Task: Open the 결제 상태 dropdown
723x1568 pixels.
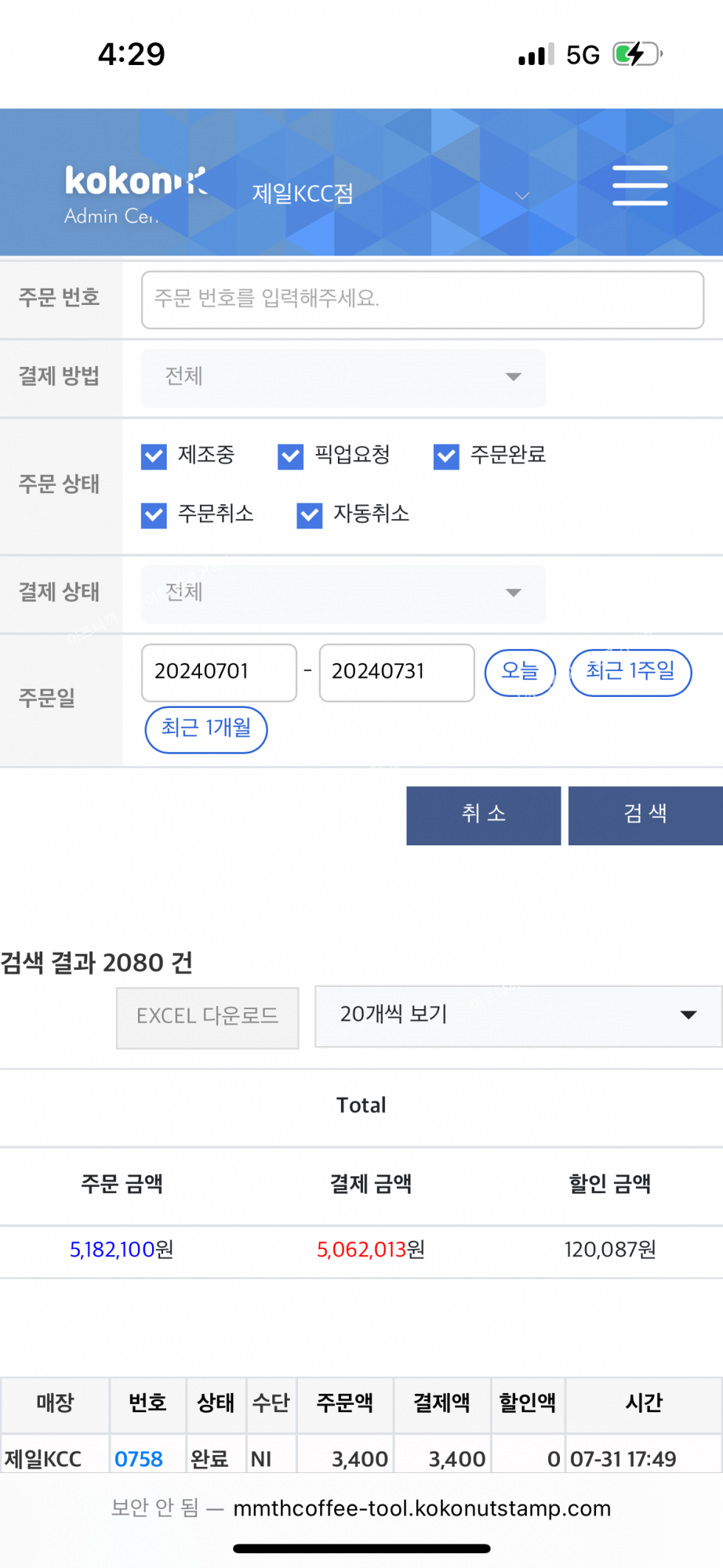Action: [343, 594]
